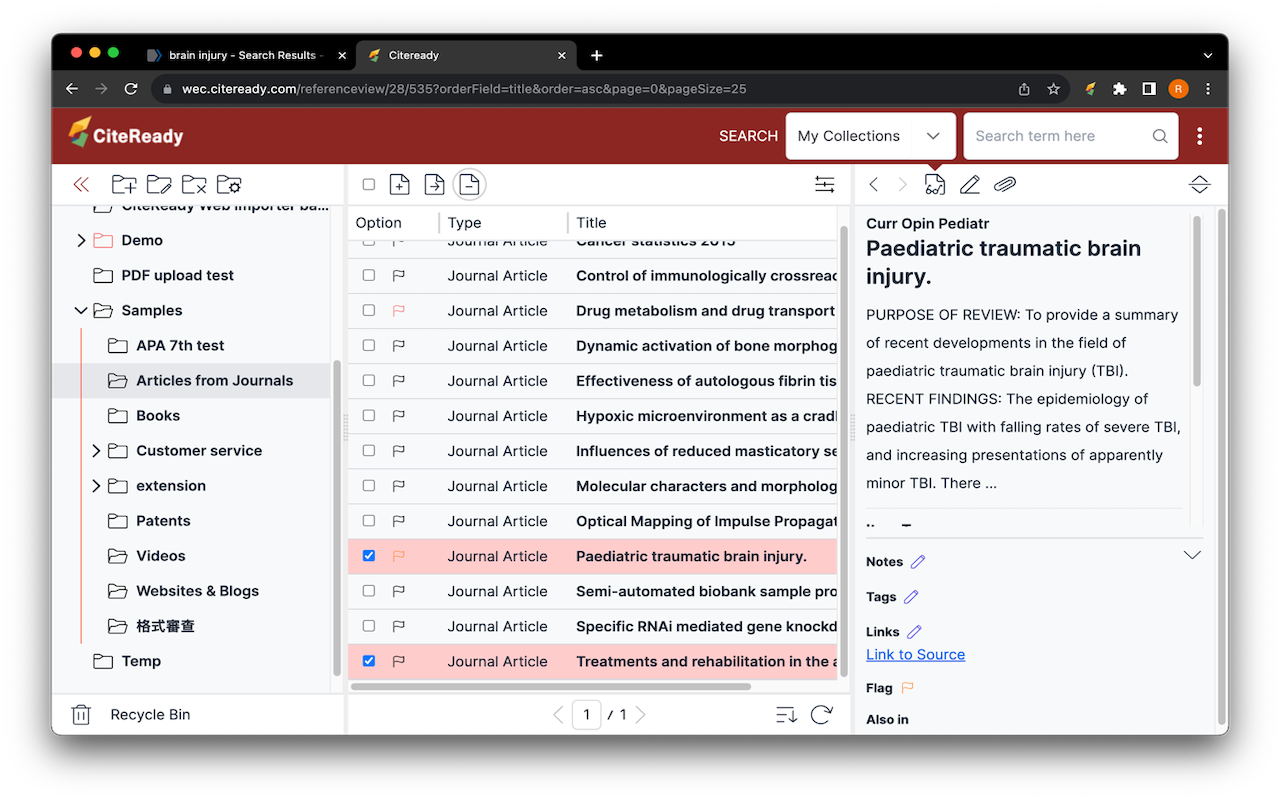Go to next reference in detail panel
The image size is (1280, 800).
[x=903, y=184]
